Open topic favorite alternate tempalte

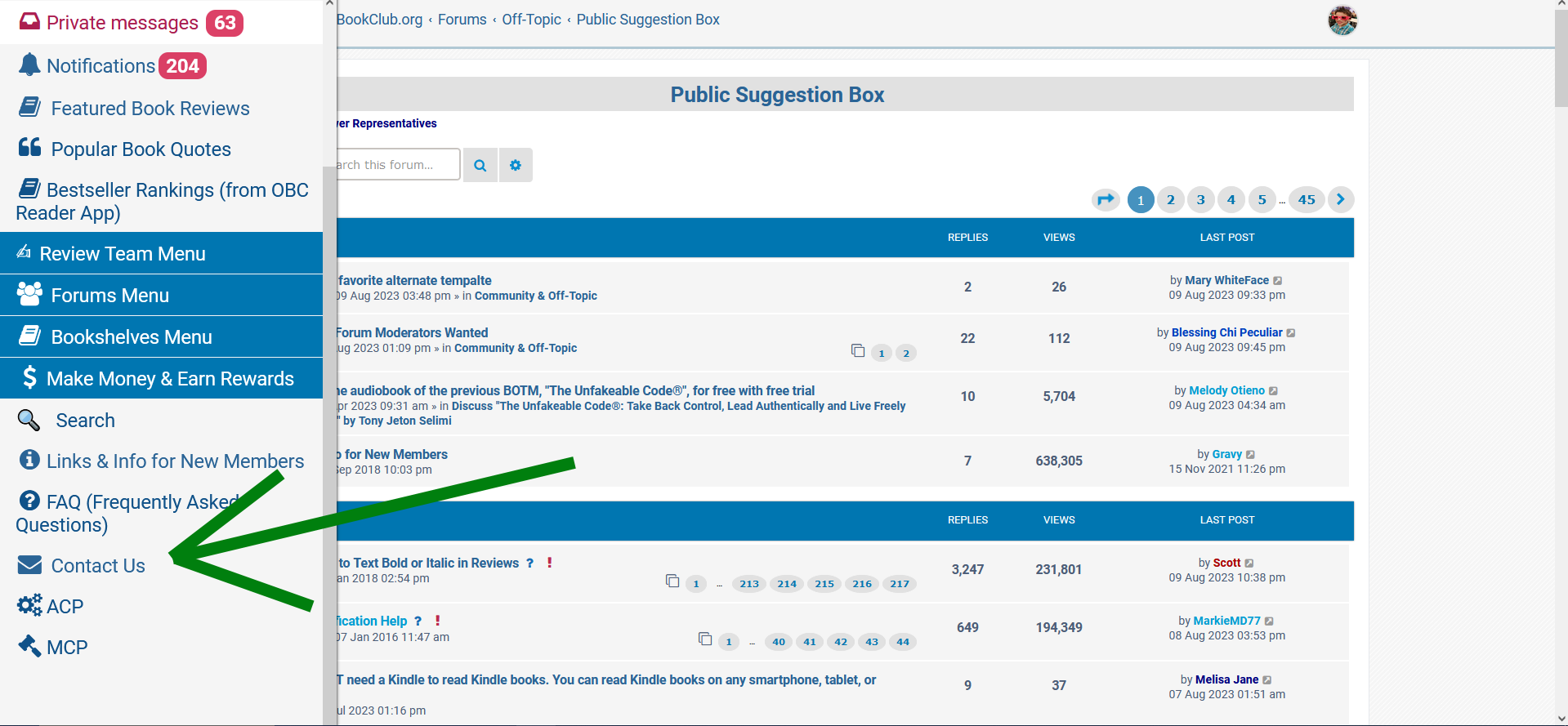[x=414, y=280]
